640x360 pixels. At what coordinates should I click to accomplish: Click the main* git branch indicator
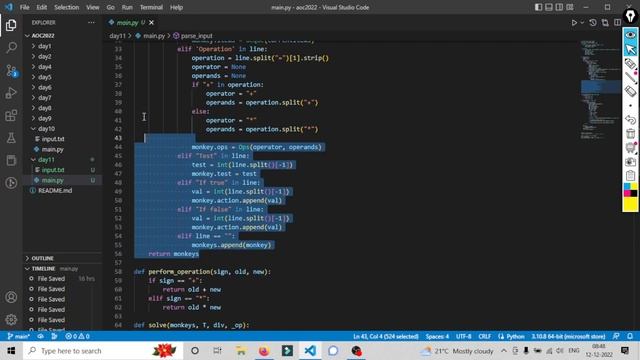point(18,336)
